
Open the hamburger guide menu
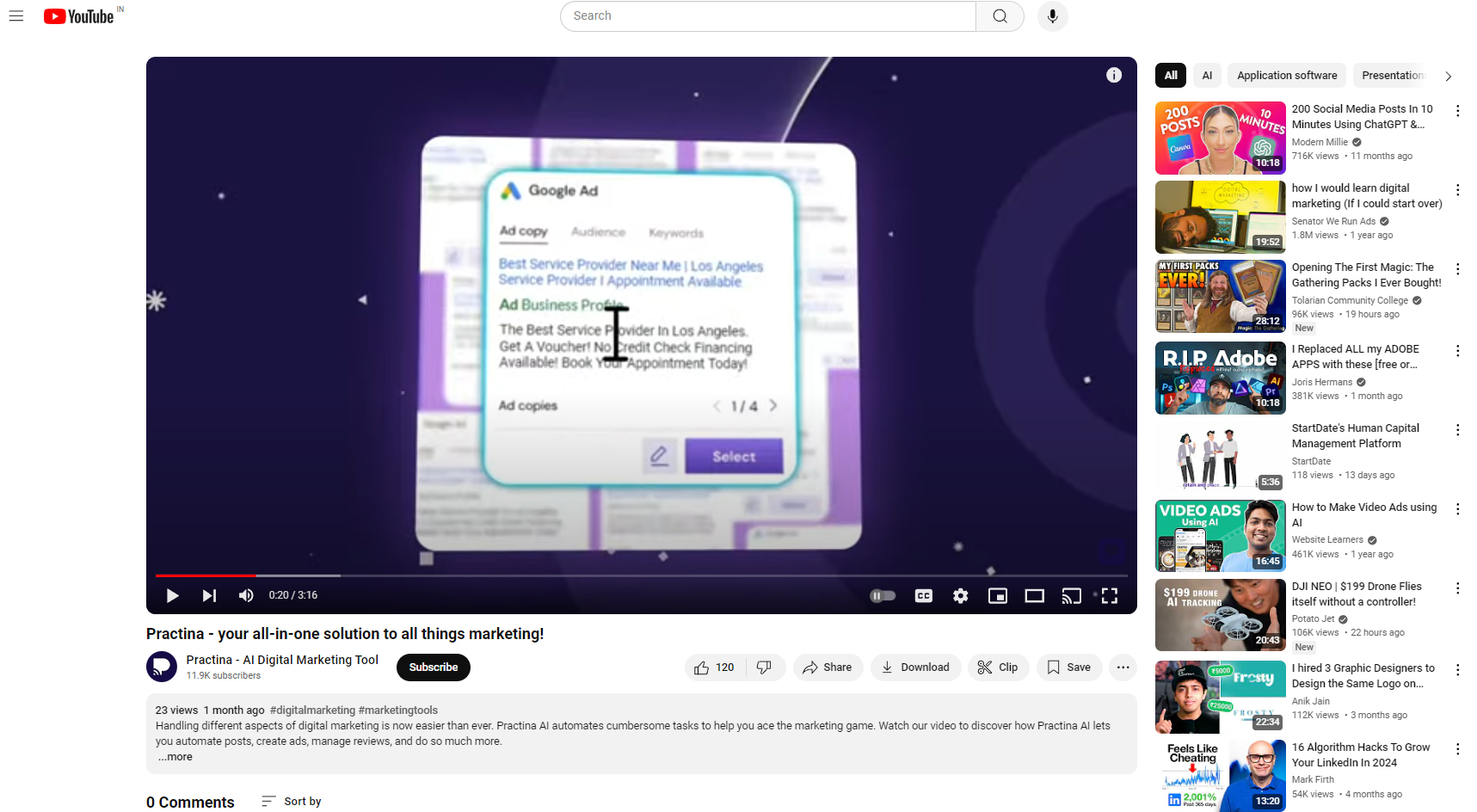pos(16,16)
